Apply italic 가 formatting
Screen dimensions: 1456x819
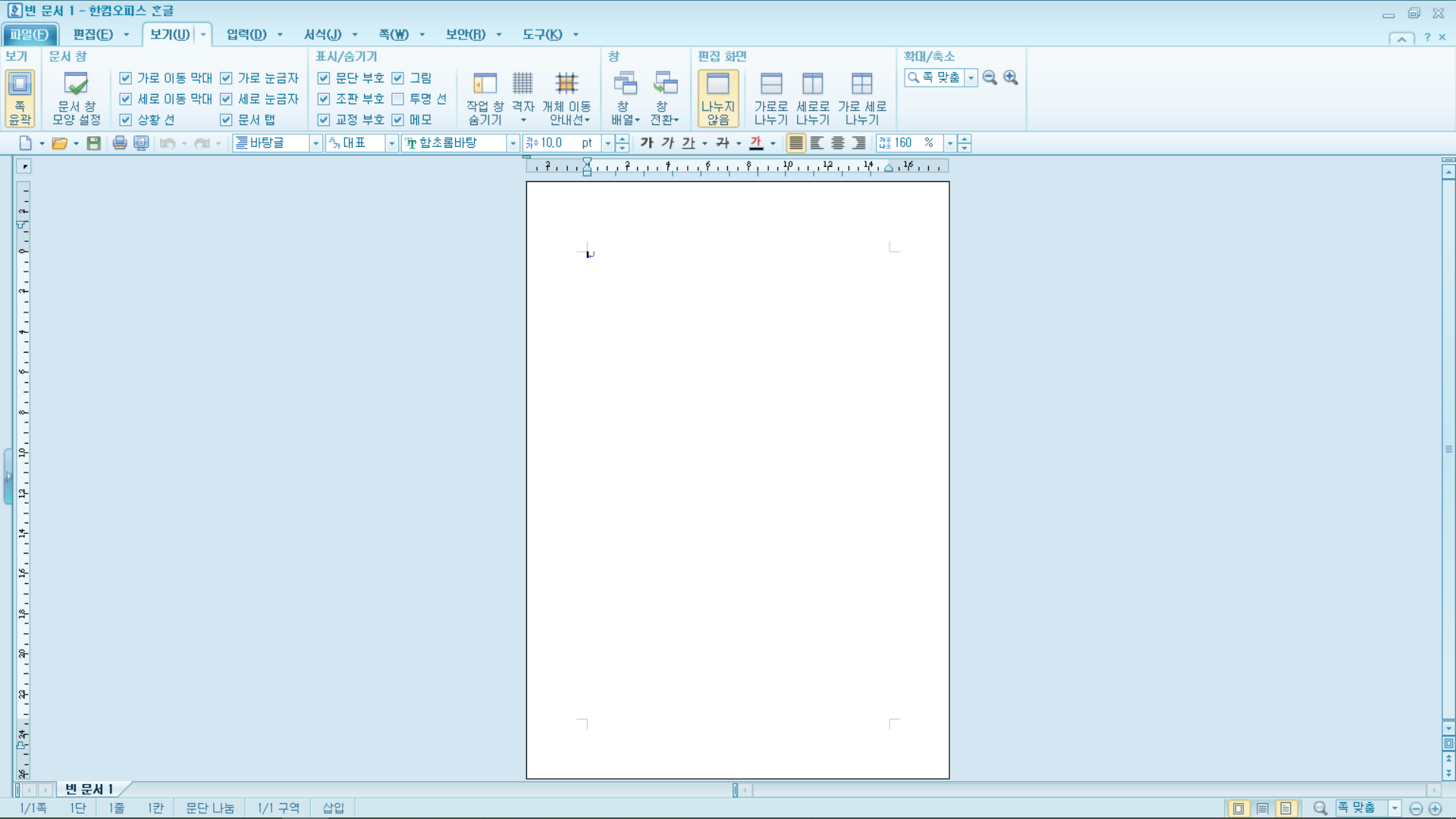pyautogui.click(x=667, y=143)
